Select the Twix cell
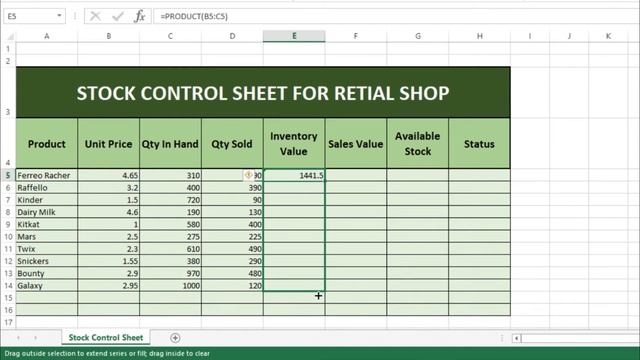 tap(47, 249)
